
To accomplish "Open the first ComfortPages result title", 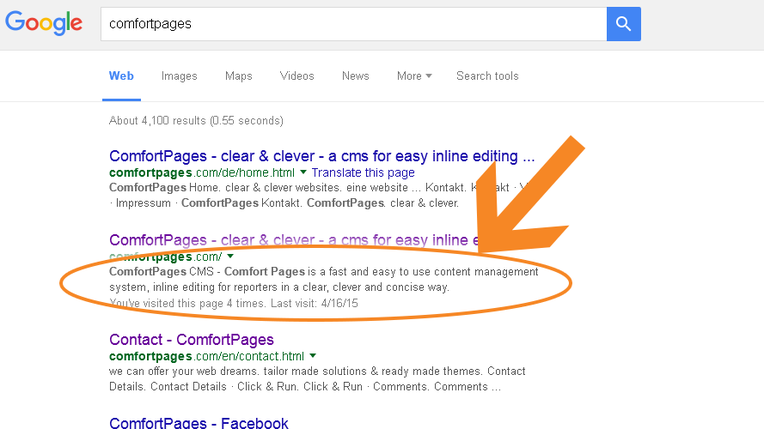I will tap(321, 156).
